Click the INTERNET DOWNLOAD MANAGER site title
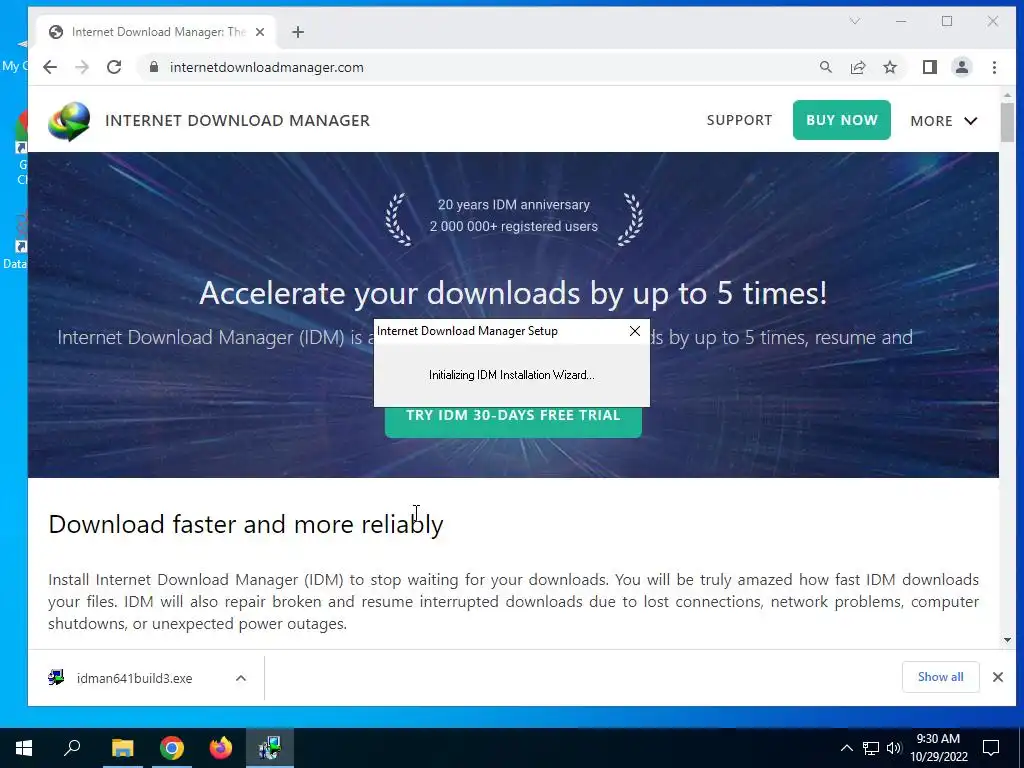The width and height of the screenshot is (1024, 768). pyautogui.click(x=238, y=121)
